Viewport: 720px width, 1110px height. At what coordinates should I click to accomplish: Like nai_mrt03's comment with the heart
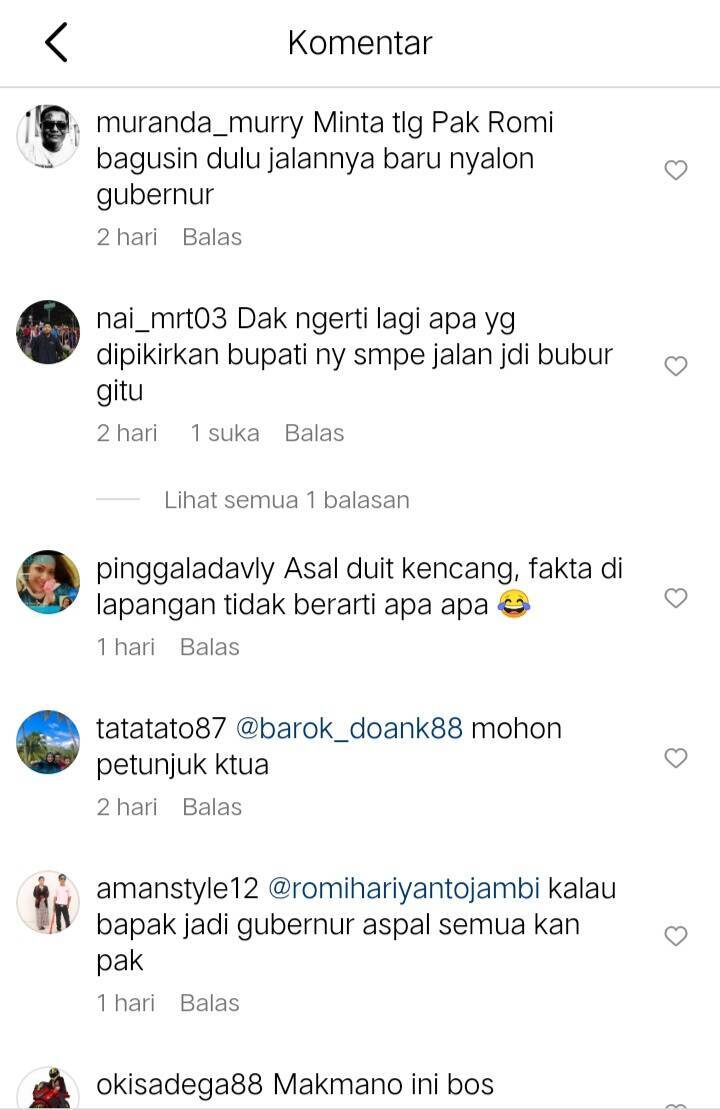(x=676, y=366)
